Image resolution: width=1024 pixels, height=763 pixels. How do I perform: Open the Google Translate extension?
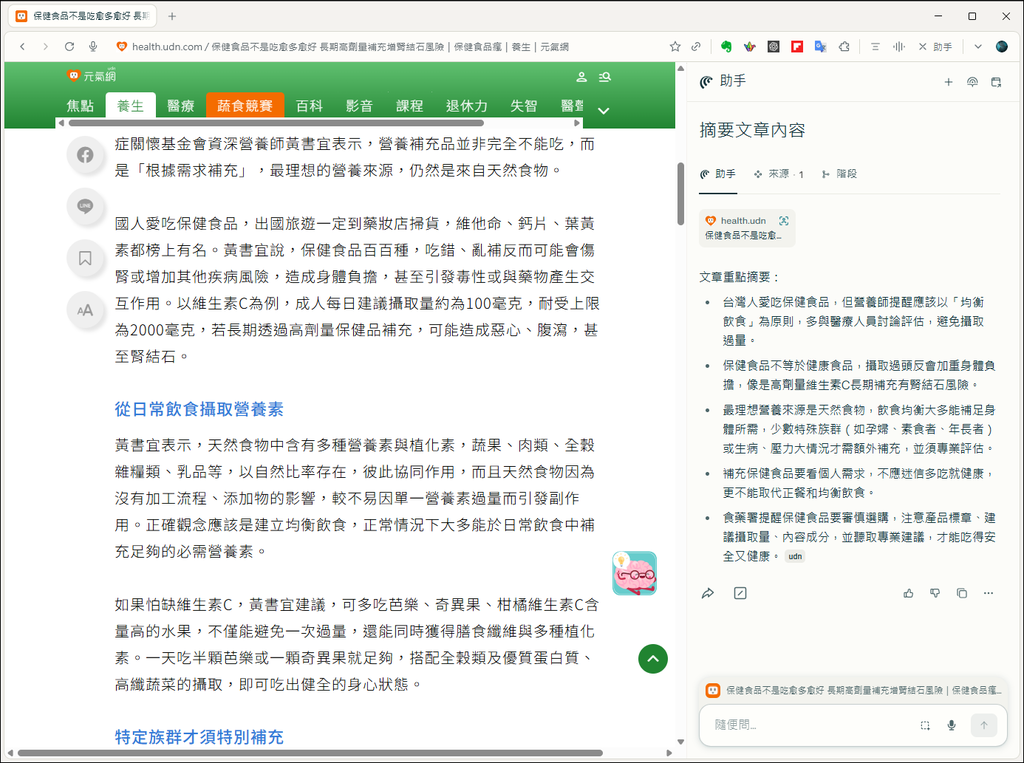click(820, 46)
